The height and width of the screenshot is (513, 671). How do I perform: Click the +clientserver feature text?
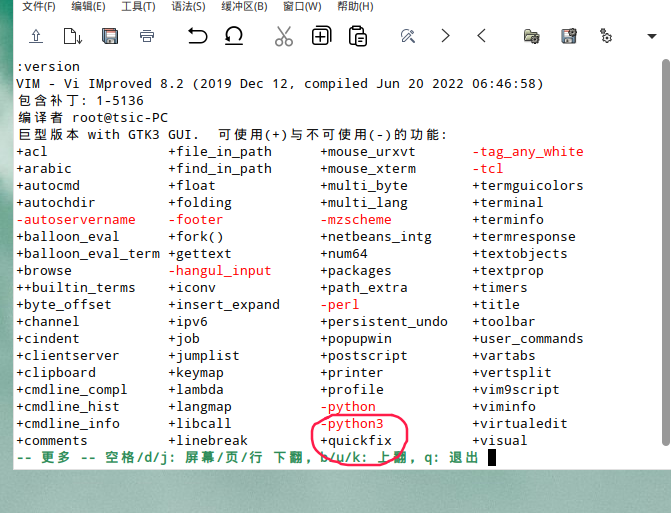pyautogui.click(x=68, y=356)
